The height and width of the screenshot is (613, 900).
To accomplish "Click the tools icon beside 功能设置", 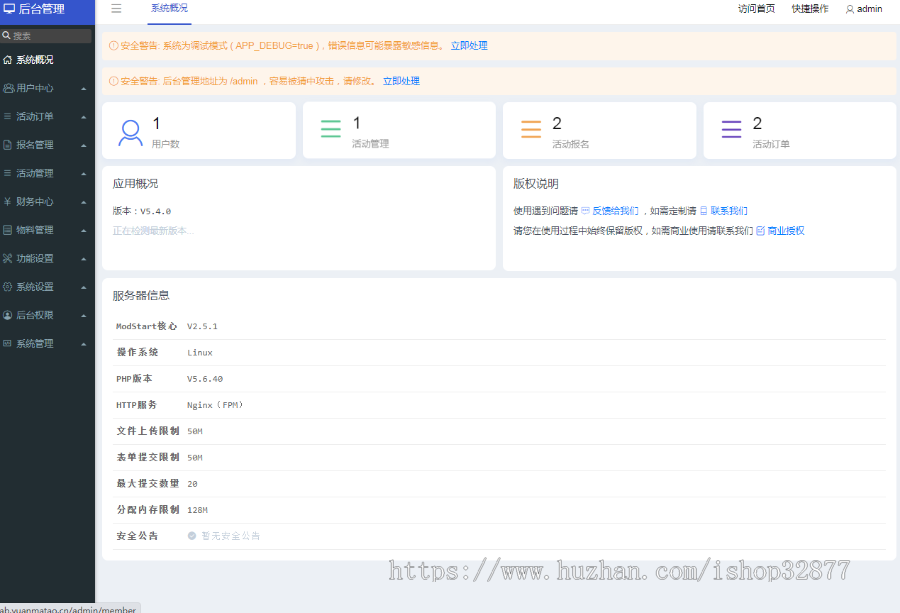I will [x=7, y=258].
